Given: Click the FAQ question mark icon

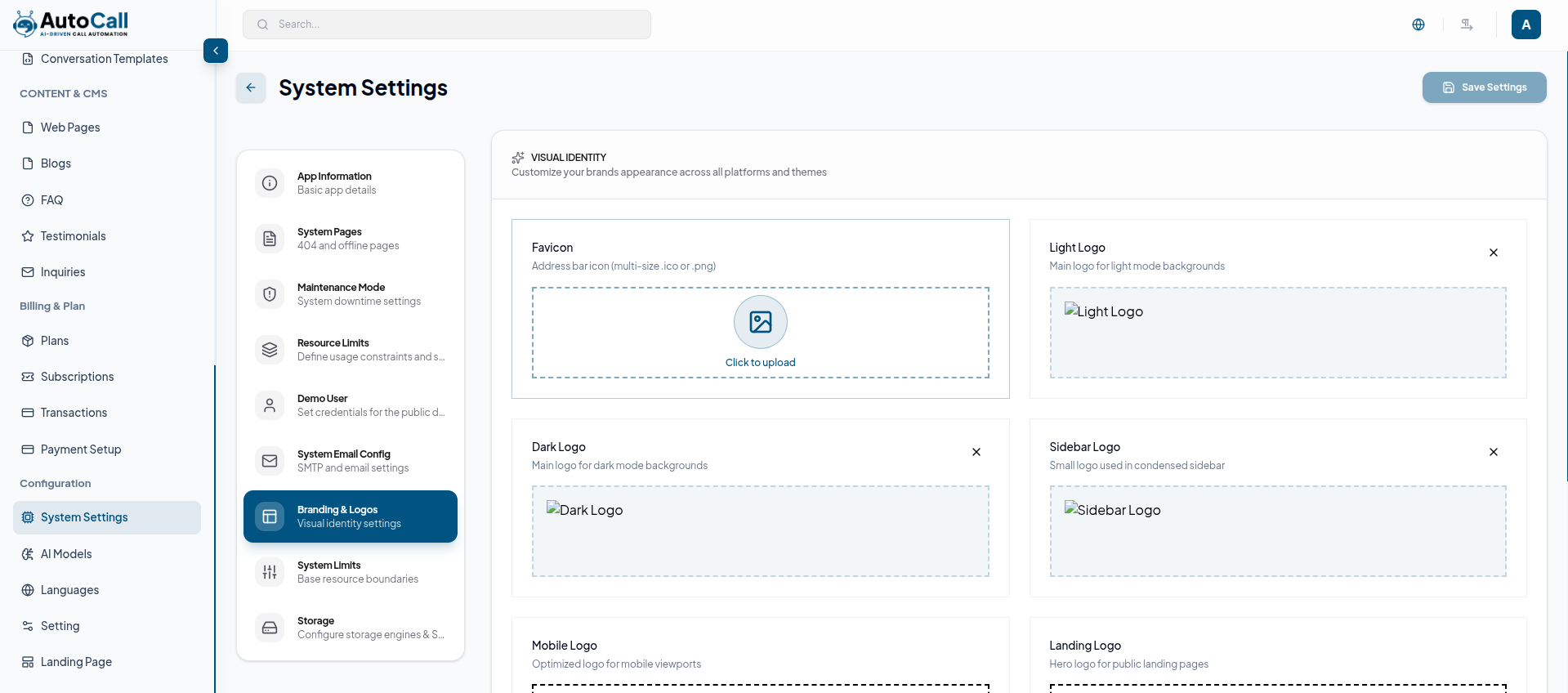Looking at the screenshot, I should point(28,200).
